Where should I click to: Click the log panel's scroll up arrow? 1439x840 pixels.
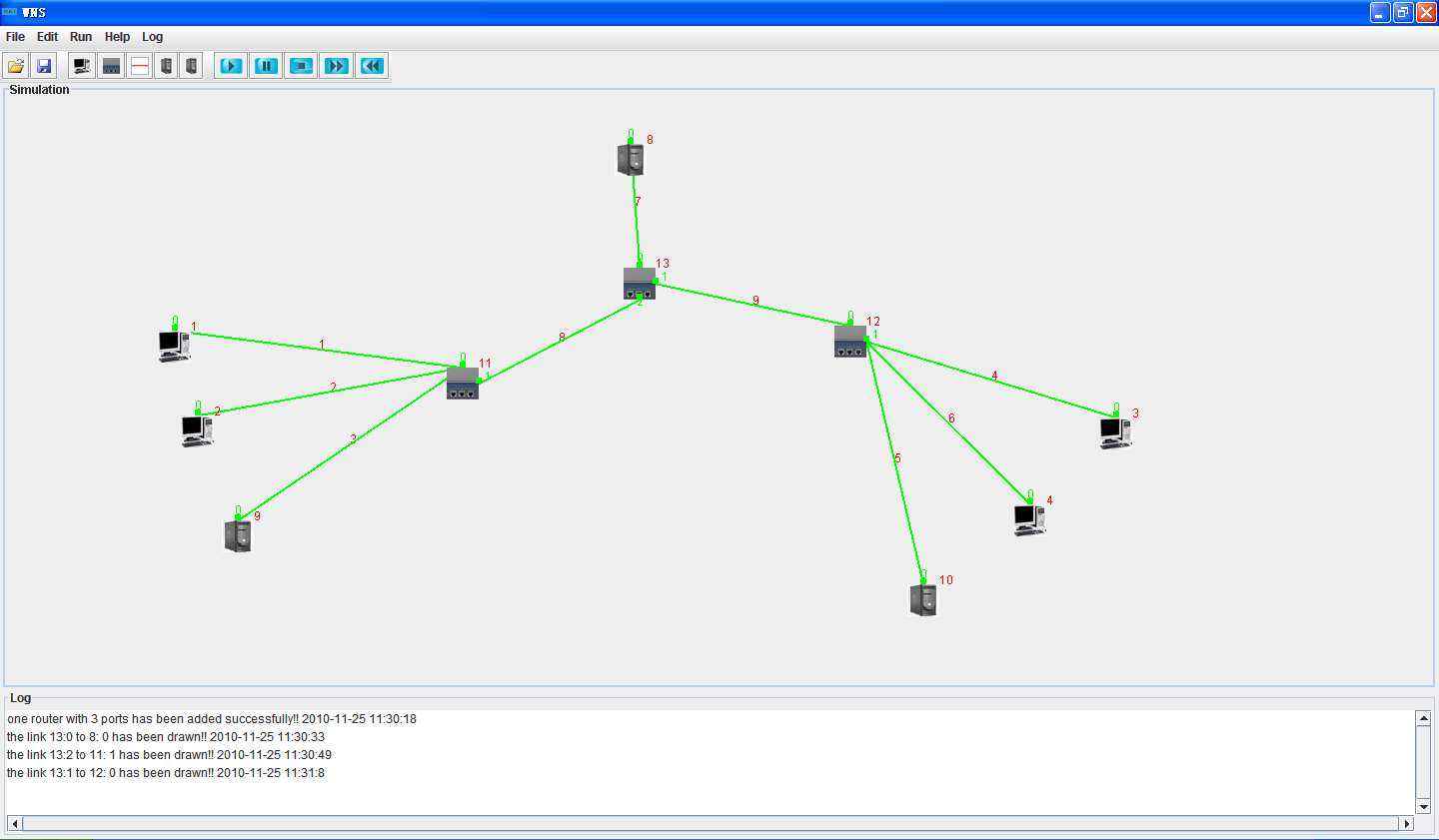[1423, 718]
